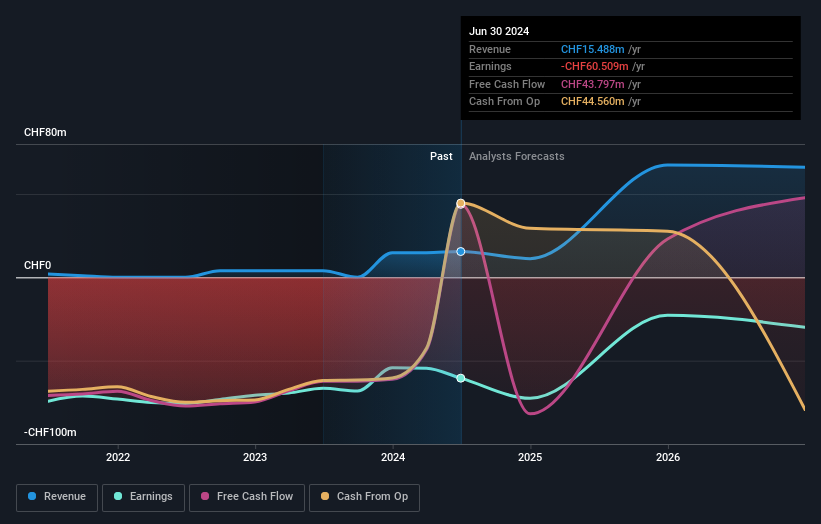Click the teal Earnings legend dot

(x=118, y=496)
